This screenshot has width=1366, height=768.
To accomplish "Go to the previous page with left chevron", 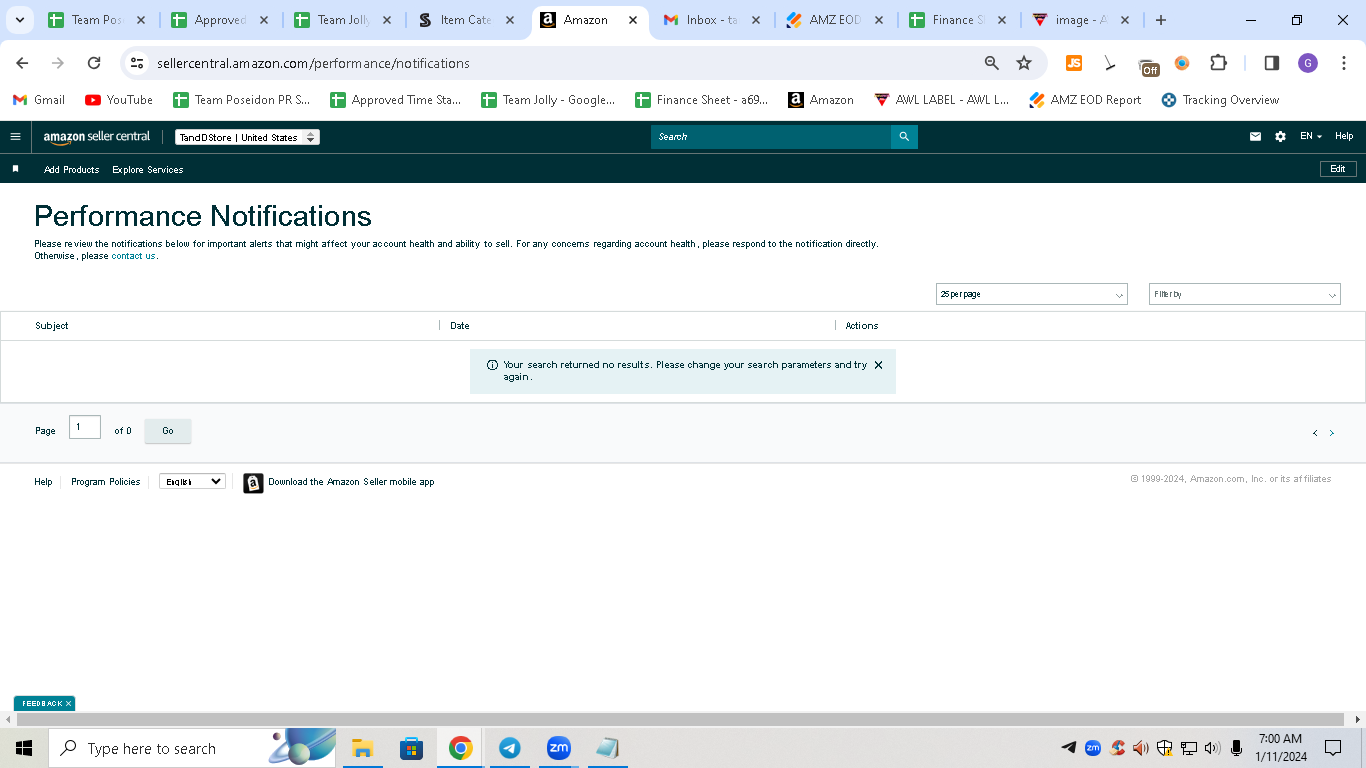I will click(x=1315, y=433).
